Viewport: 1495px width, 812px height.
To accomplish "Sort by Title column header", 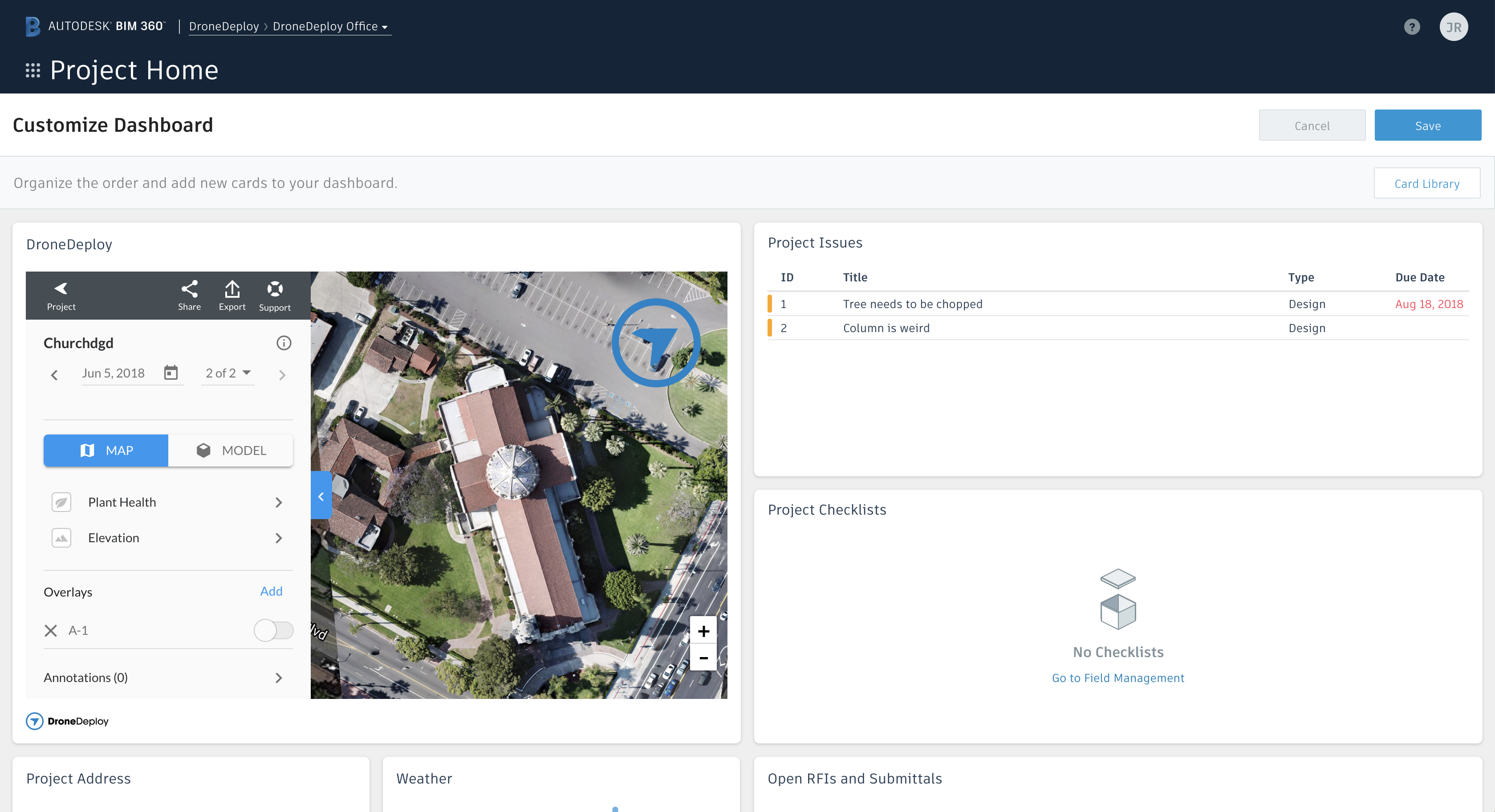I will [855, 277].
